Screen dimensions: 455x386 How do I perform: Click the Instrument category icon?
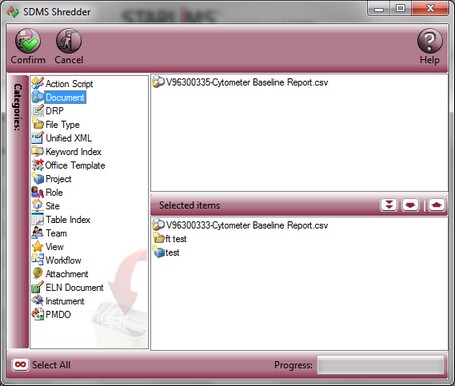(38, 301)
